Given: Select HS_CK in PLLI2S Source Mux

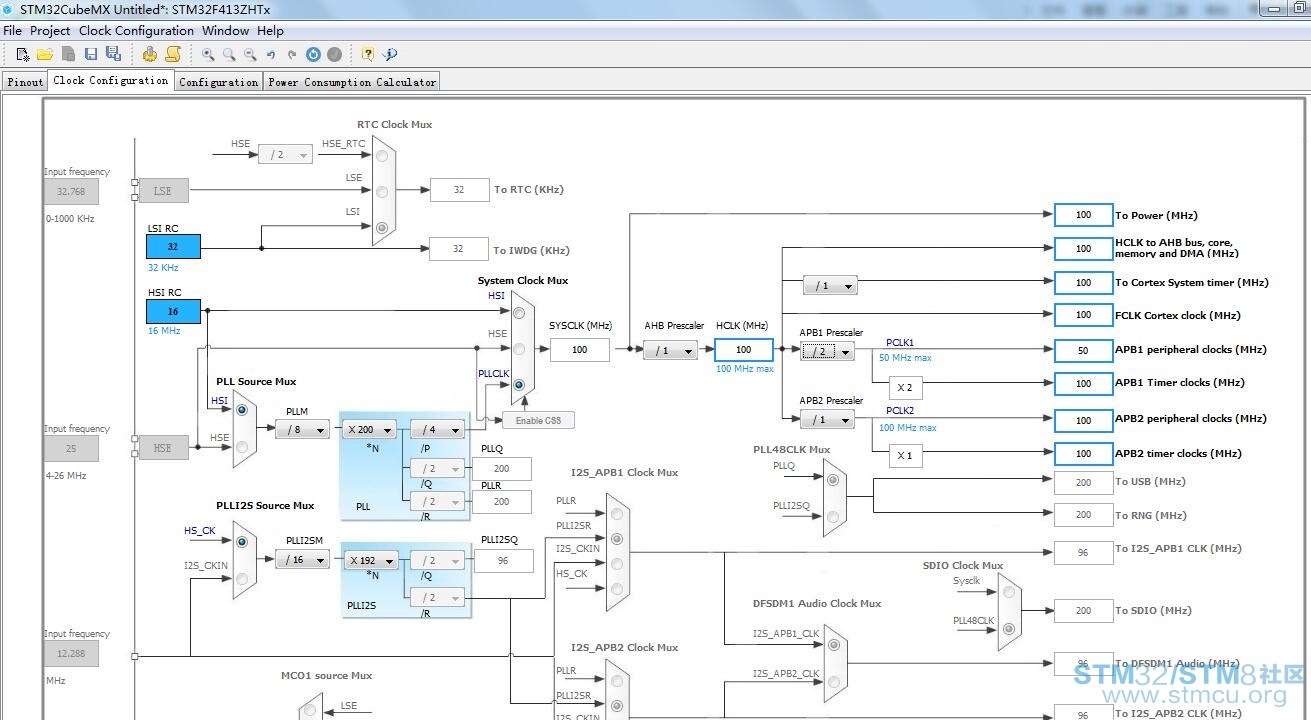Looking at the screenshot, I should click(x=242, y=541).
